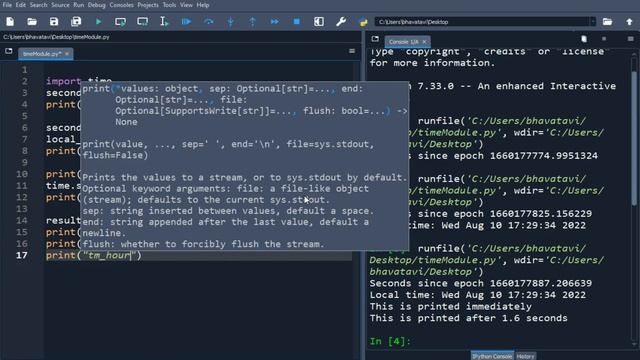
Task: Click 'This is printed after 1.6 seconds' output
Action: [x=469, y=318]
